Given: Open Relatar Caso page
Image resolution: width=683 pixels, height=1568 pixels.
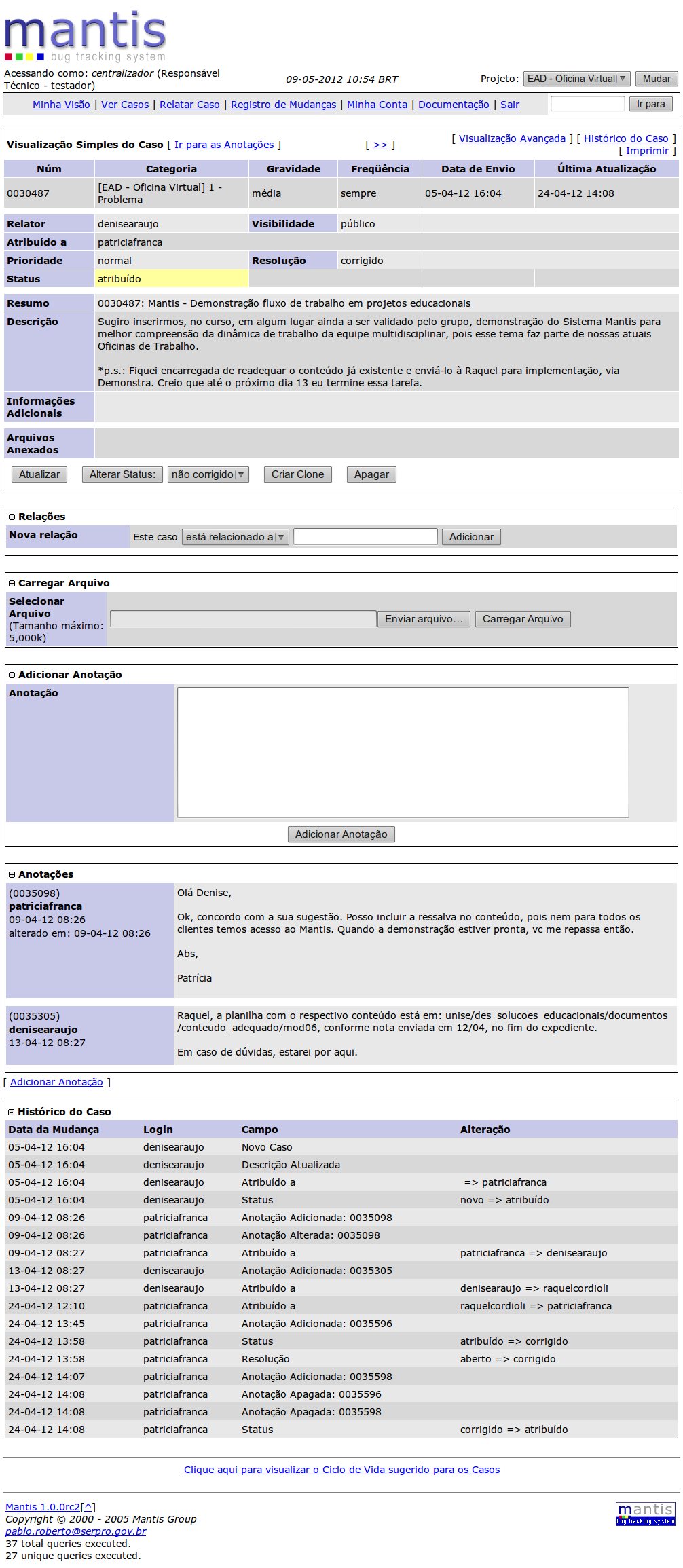Looking at the screenshot, I should point(189,105).
